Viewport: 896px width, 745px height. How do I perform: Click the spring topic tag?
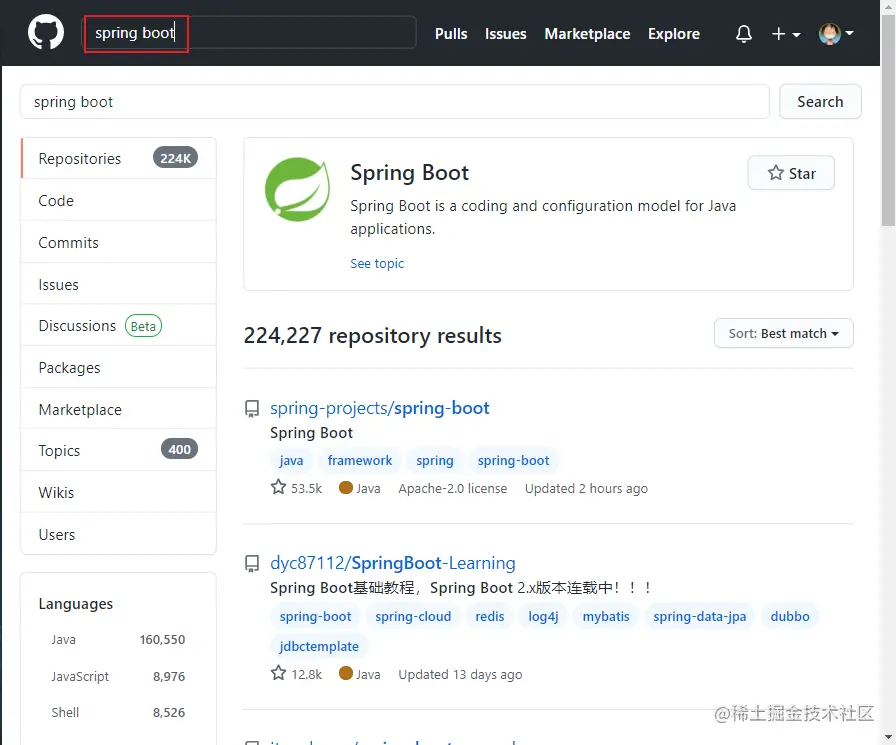tap(434, 460)
